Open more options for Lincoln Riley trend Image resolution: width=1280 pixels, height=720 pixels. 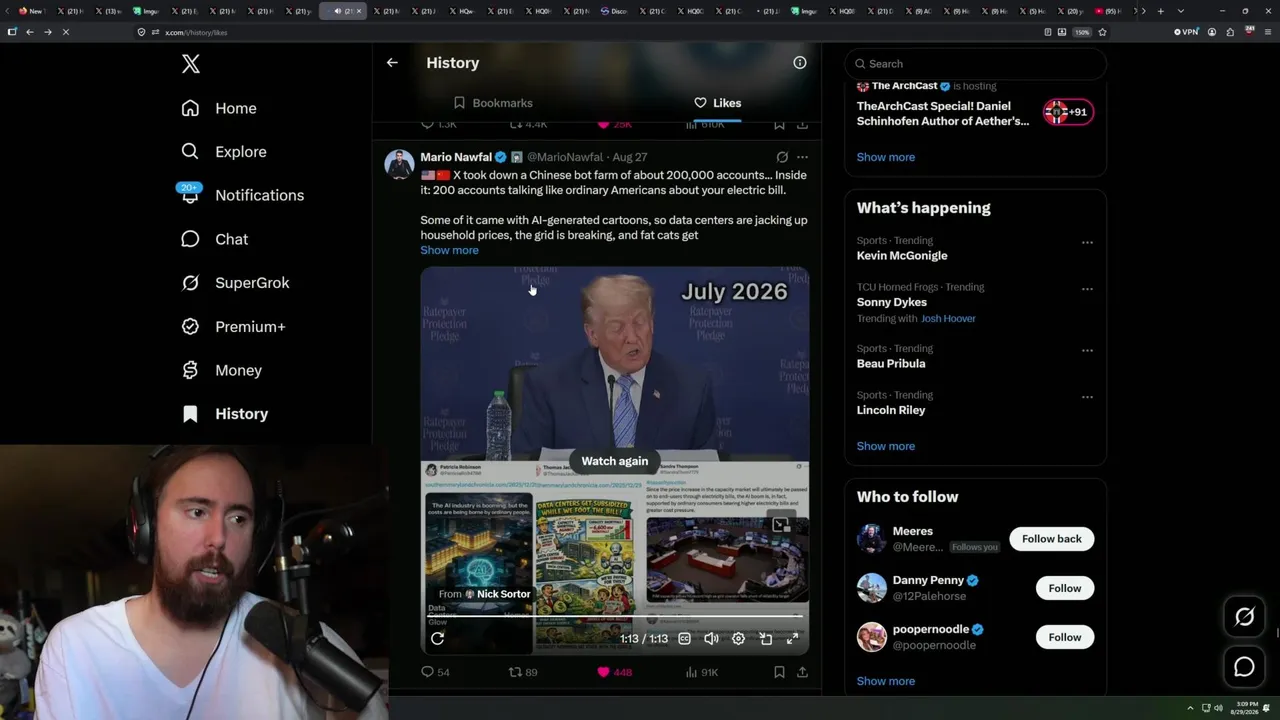1087,397
